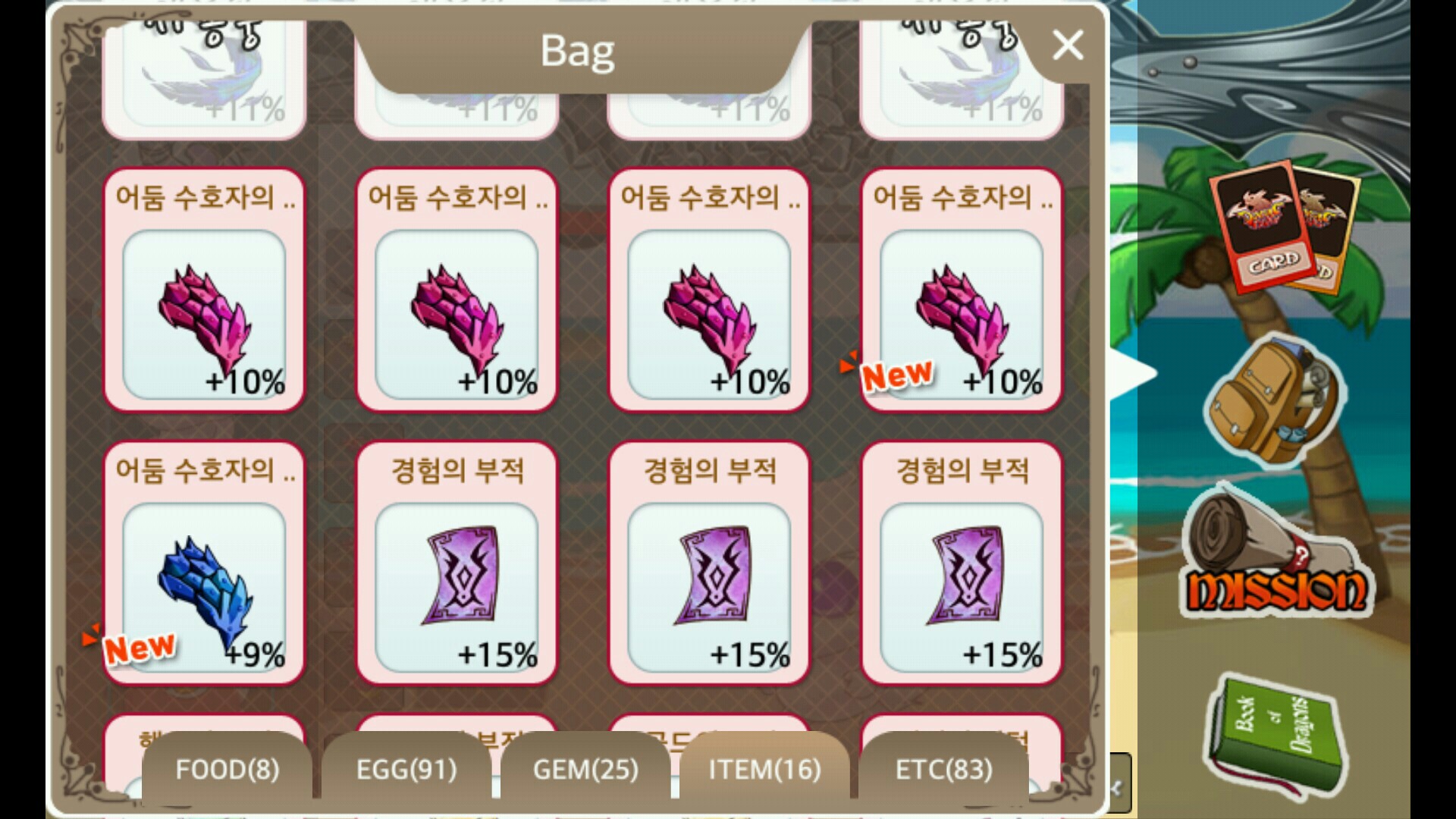
Task: Switch to the EGG(91) tab
Action: [406, 767]
